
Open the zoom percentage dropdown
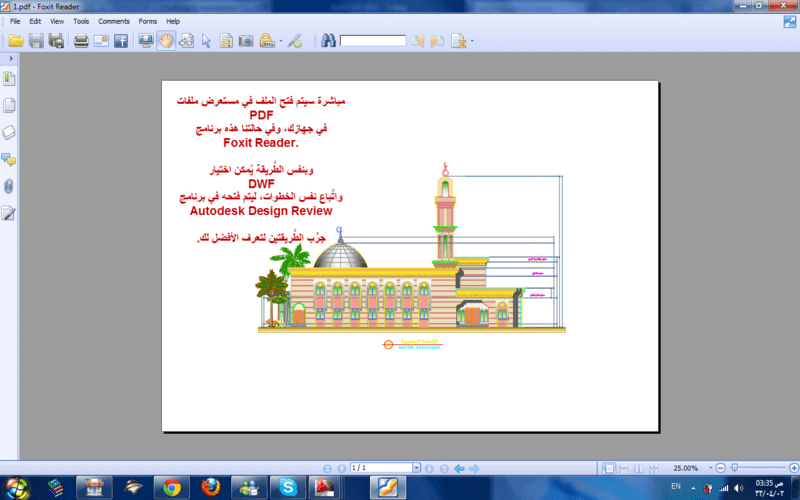(709, 468)
